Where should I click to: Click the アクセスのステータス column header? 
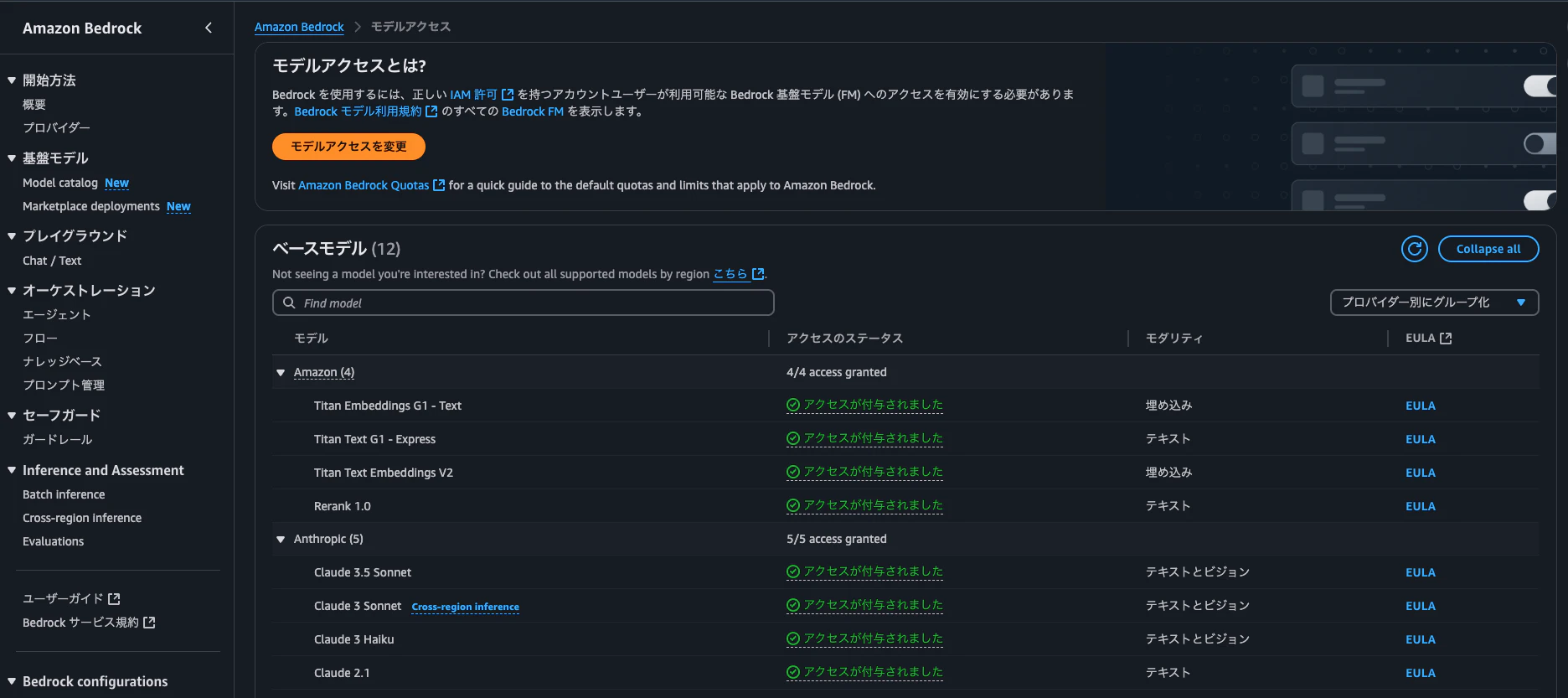click(x=844, y=339)
